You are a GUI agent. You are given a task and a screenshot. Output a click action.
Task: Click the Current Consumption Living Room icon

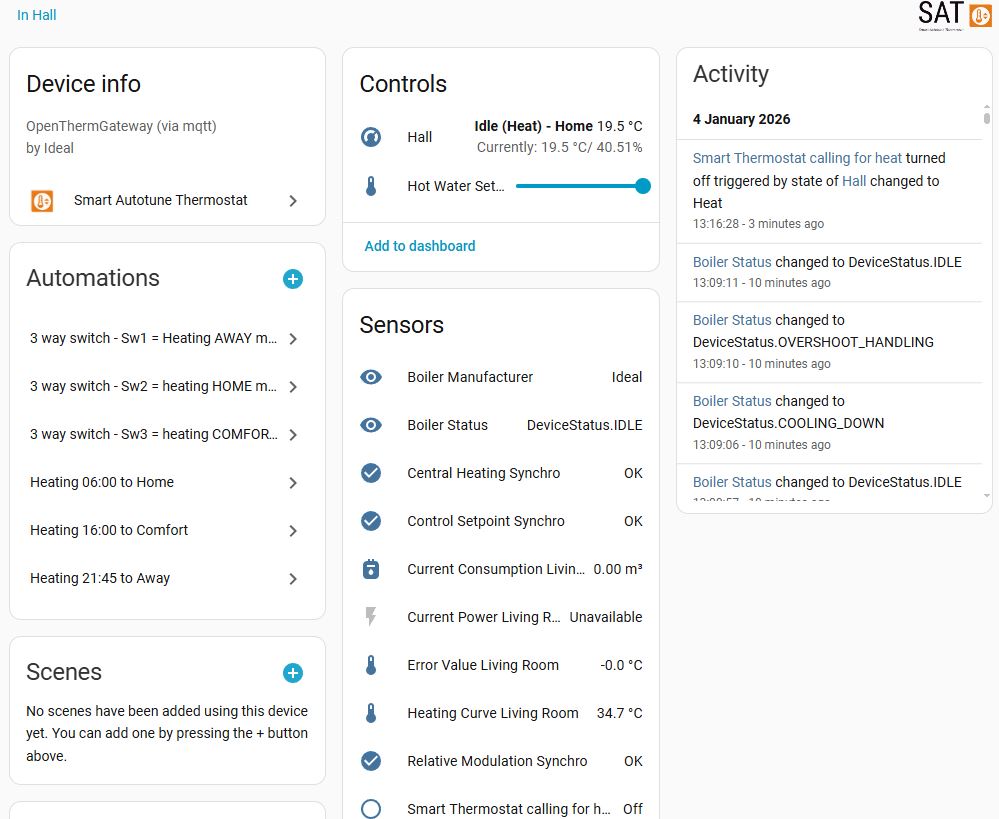[371, 569]
